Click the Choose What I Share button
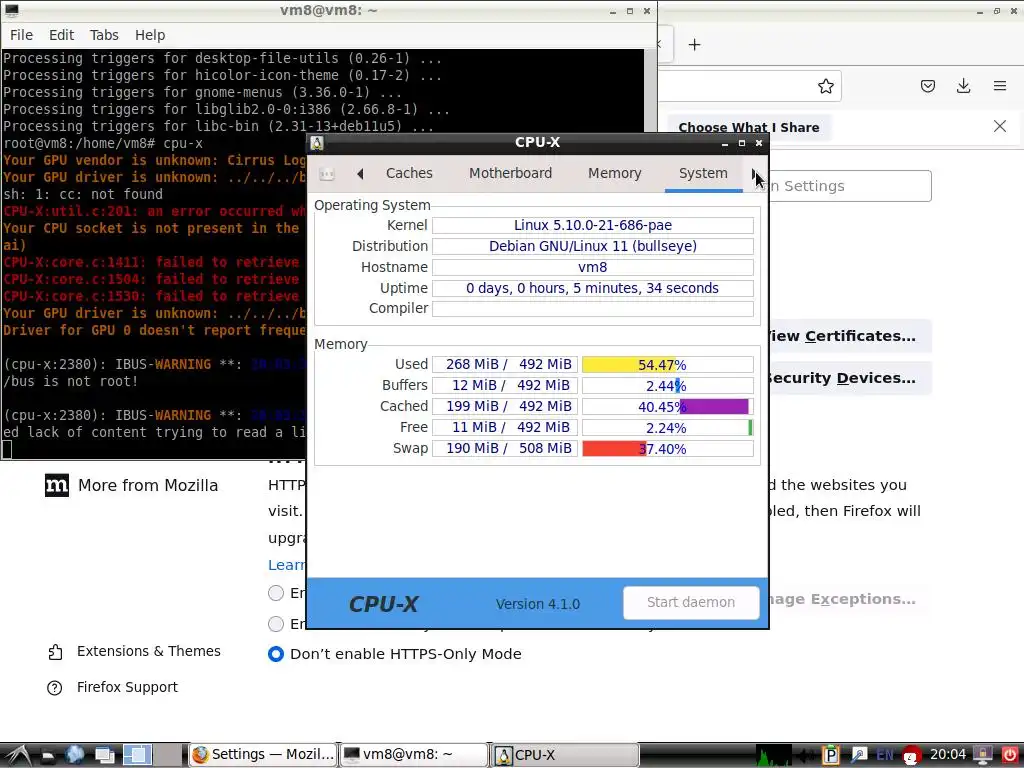 [748, 127]
